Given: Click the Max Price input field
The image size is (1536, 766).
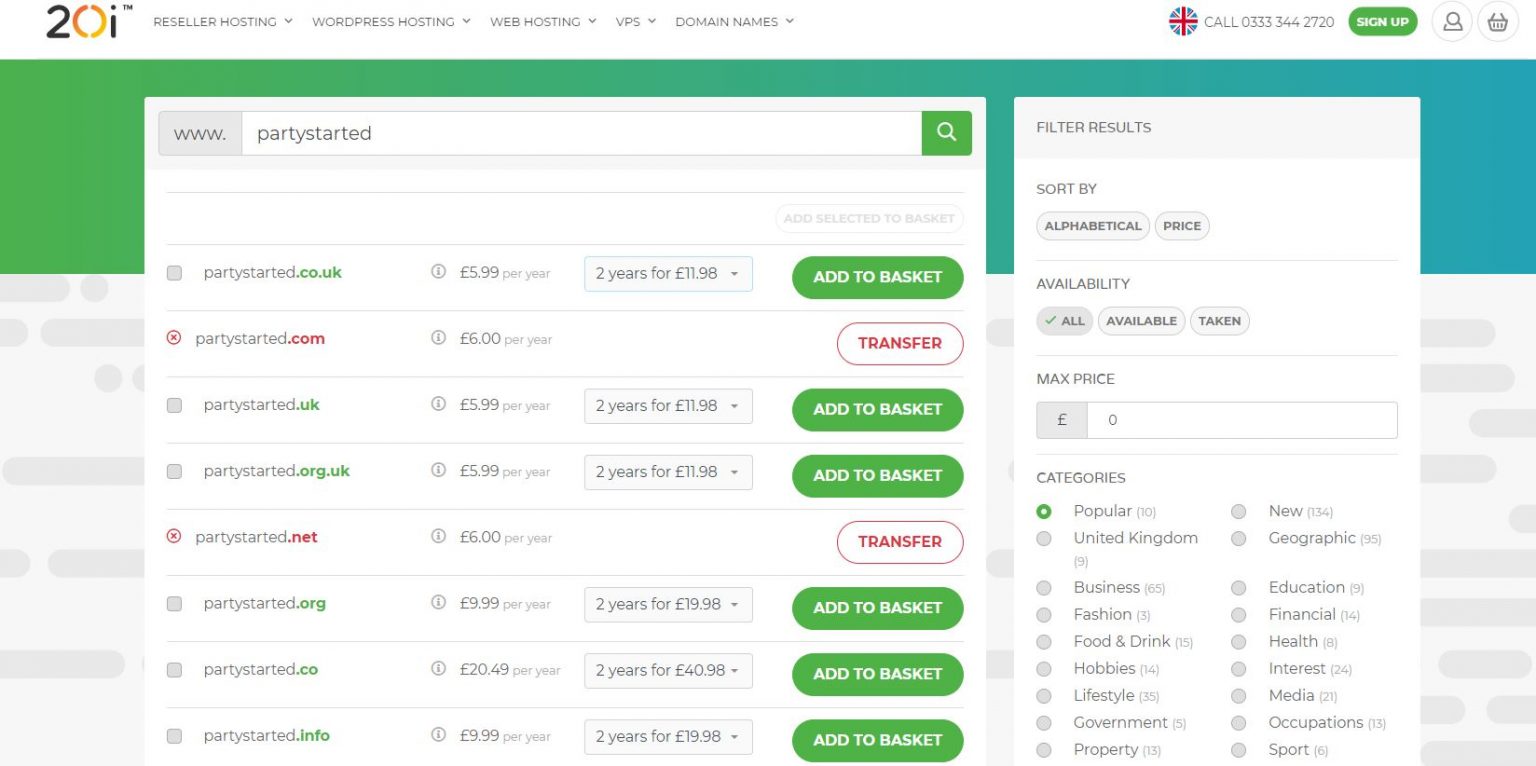Looking at the screenshot, I should click(1241, 421).
